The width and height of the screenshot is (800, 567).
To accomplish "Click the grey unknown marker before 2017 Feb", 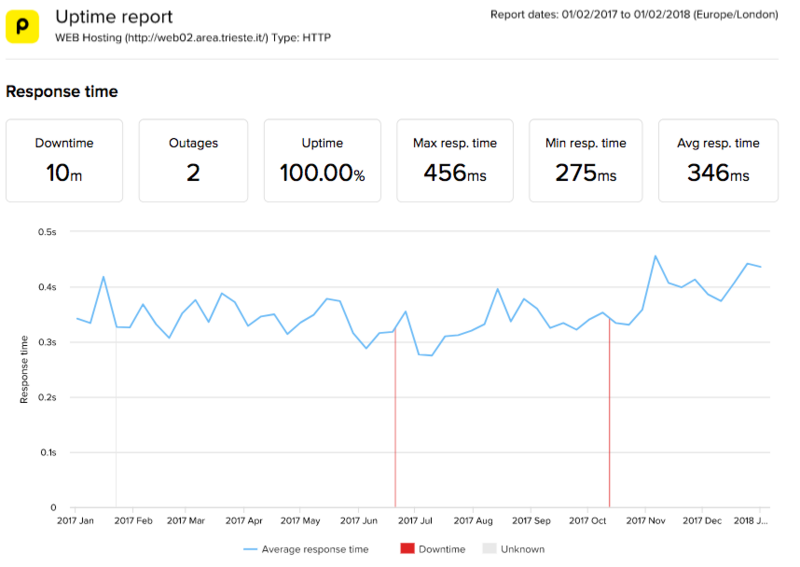I will [116, 420].
